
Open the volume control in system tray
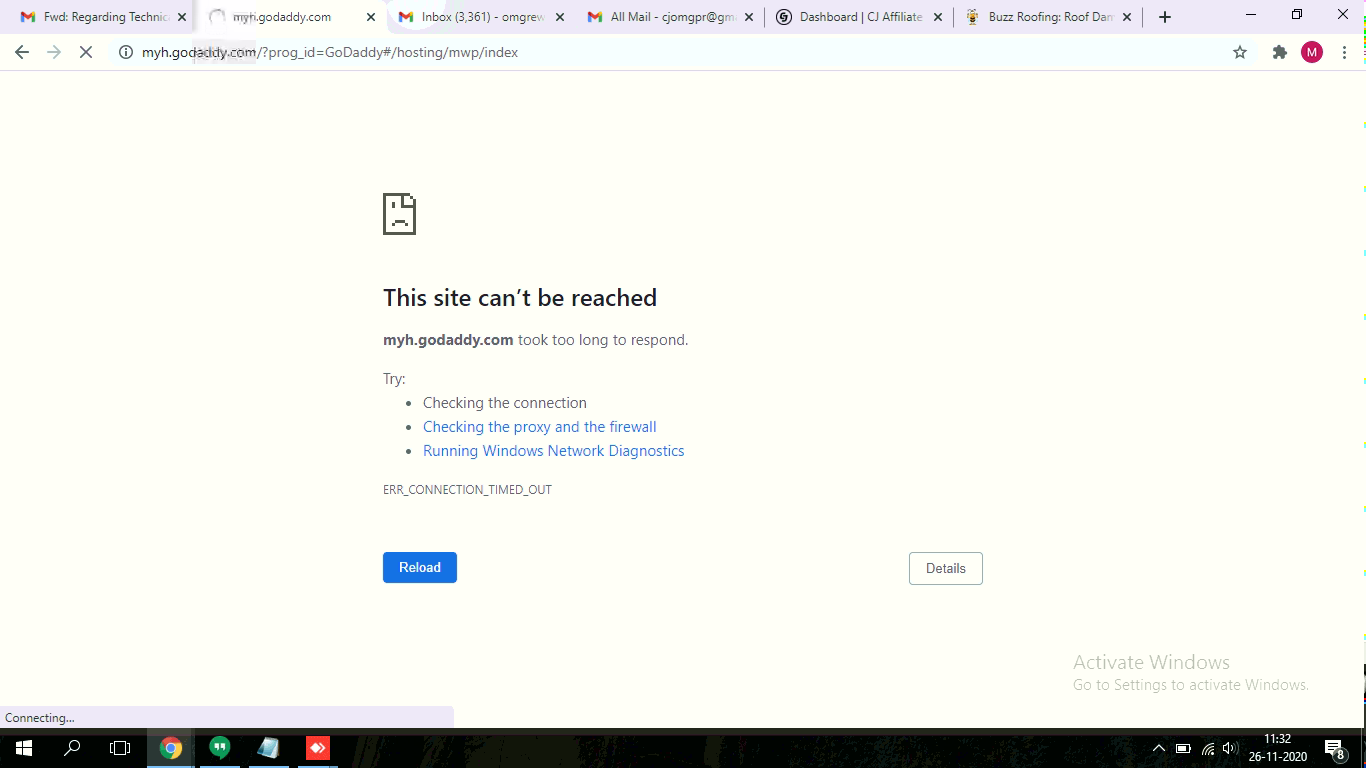pos(1229,748)
